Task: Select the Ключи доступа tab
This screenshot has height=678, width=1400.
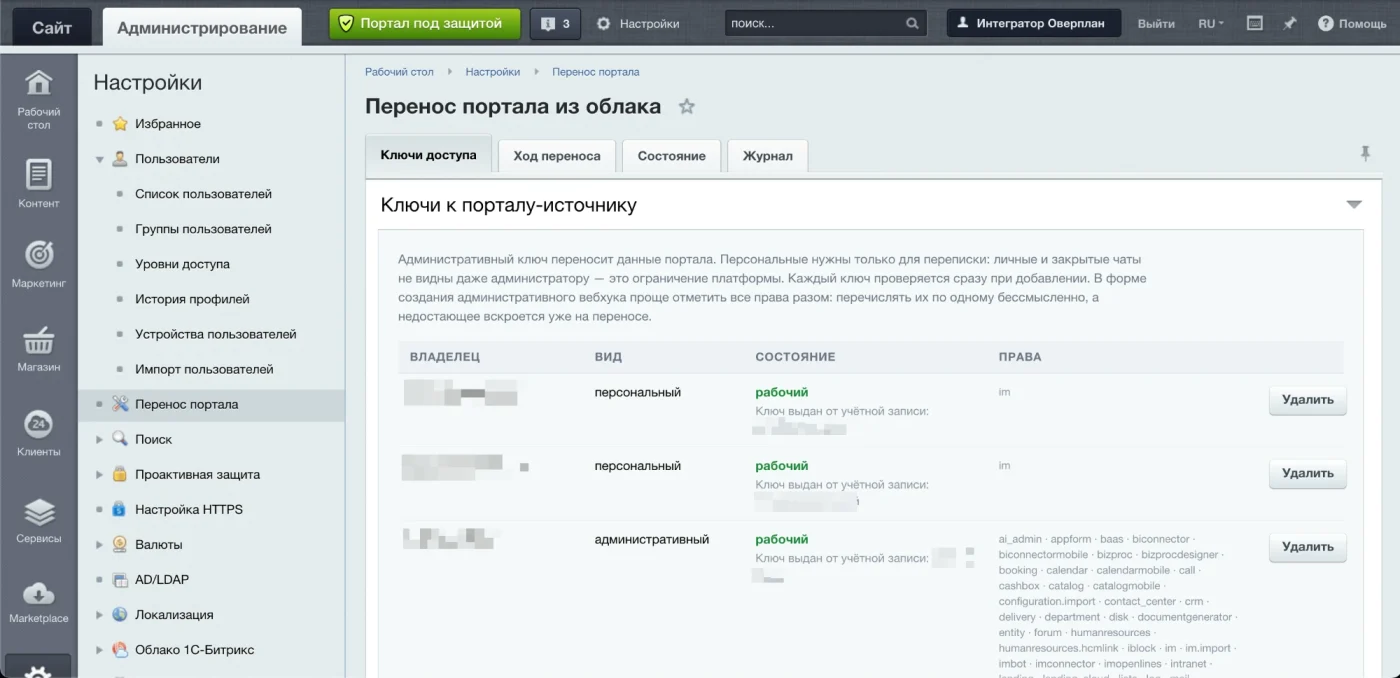Action: point(428,155)
